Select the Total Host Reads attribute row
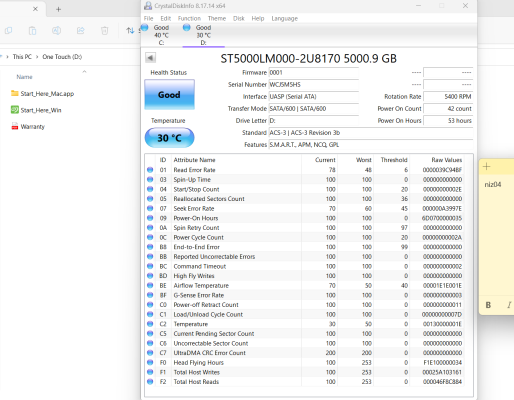Viewport: 514px width, 400px height. point(305,382)
